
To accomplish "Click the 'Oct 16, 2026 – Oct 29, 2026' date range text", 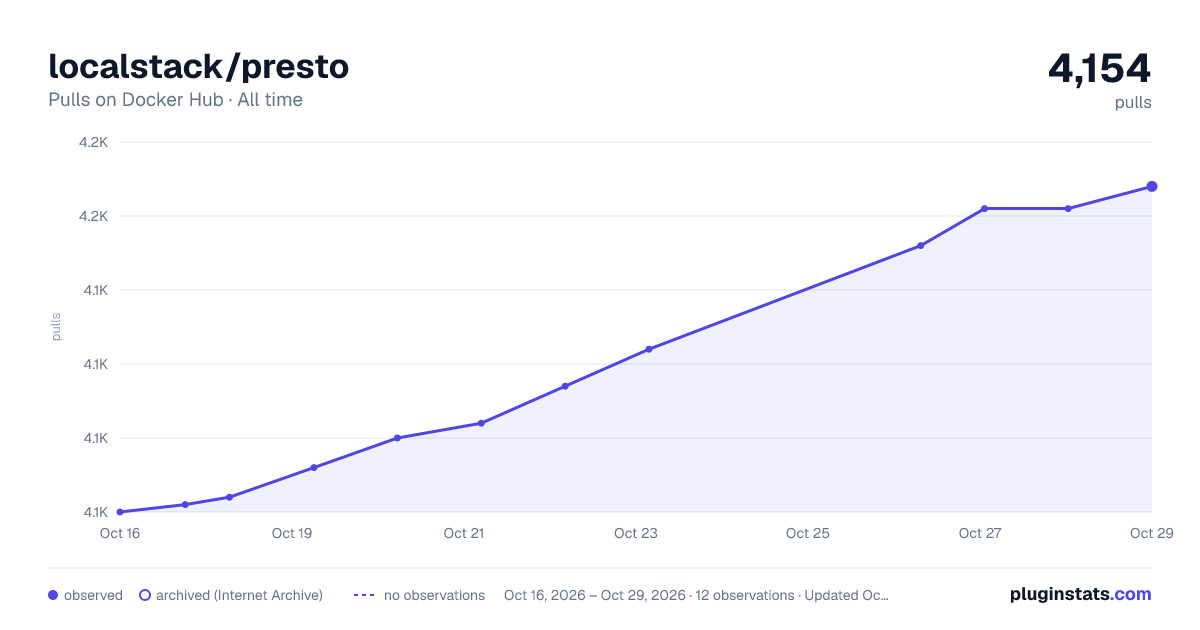I will pyautogui.click(x=595, y=595).
